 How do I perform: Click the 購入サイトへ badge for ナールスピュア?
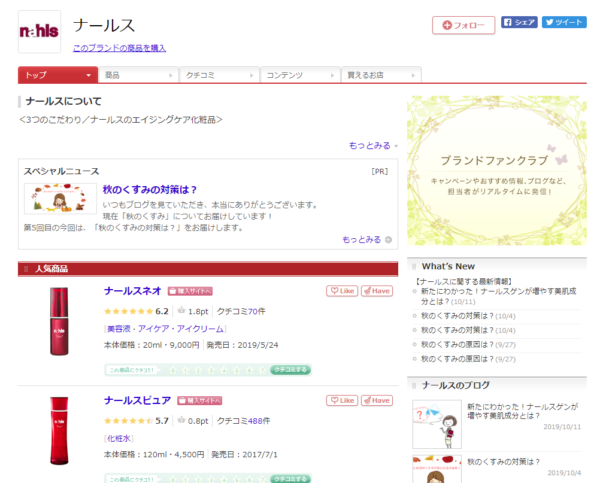pos(199,401)
